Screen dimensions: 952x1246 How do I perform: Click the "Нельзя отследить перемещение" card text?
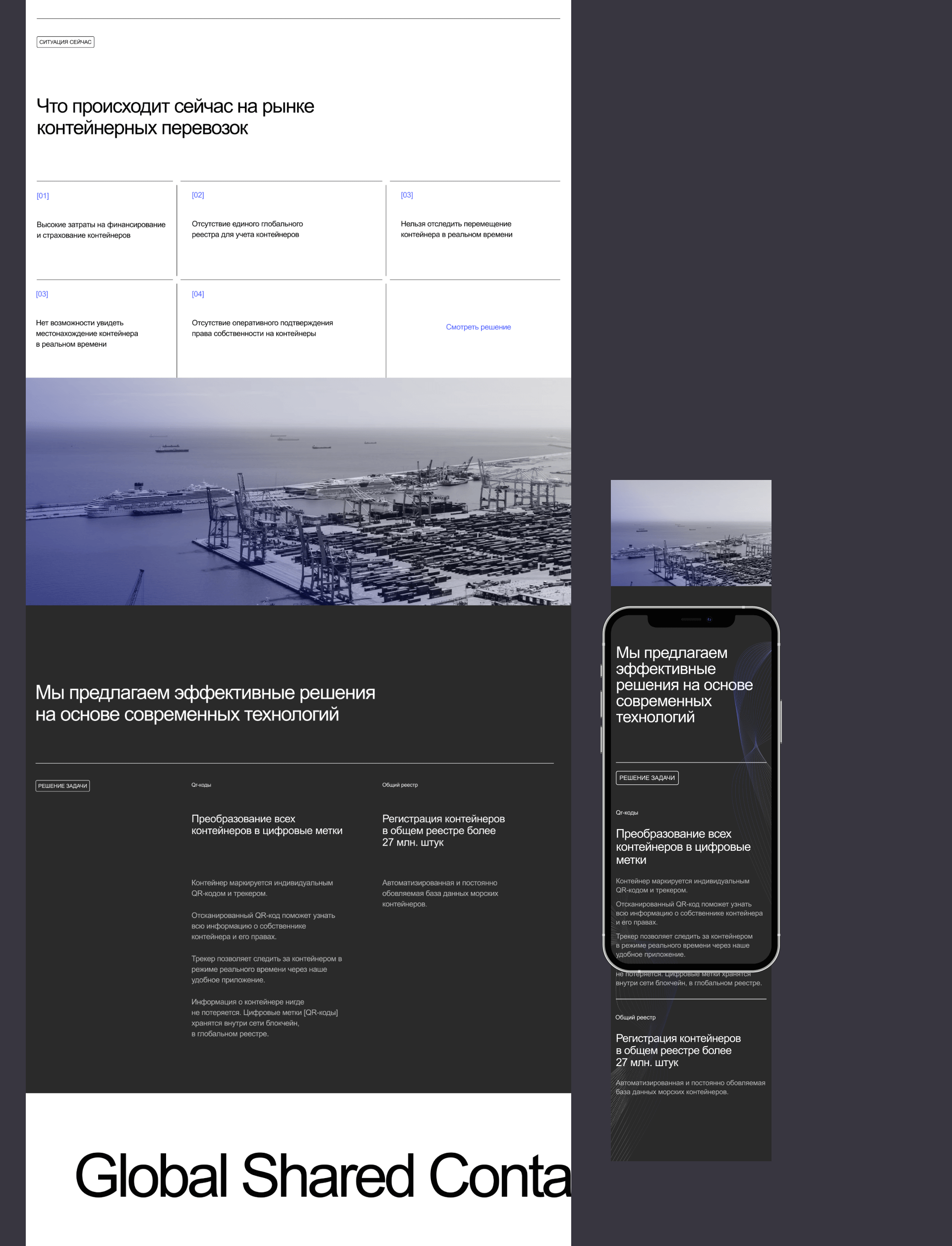point(456,229)
